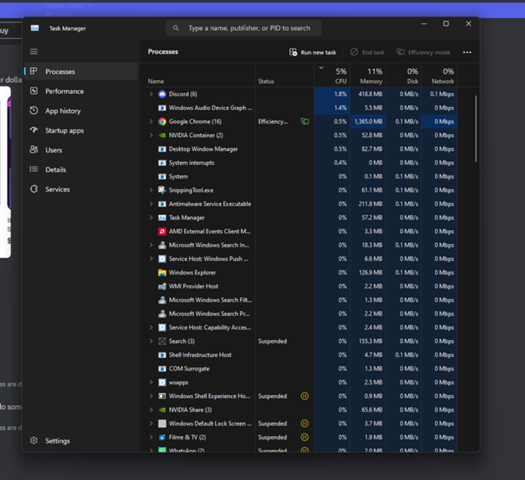Open the hamburger navigation menu
The image size is (525, 480).
[34, 52]
